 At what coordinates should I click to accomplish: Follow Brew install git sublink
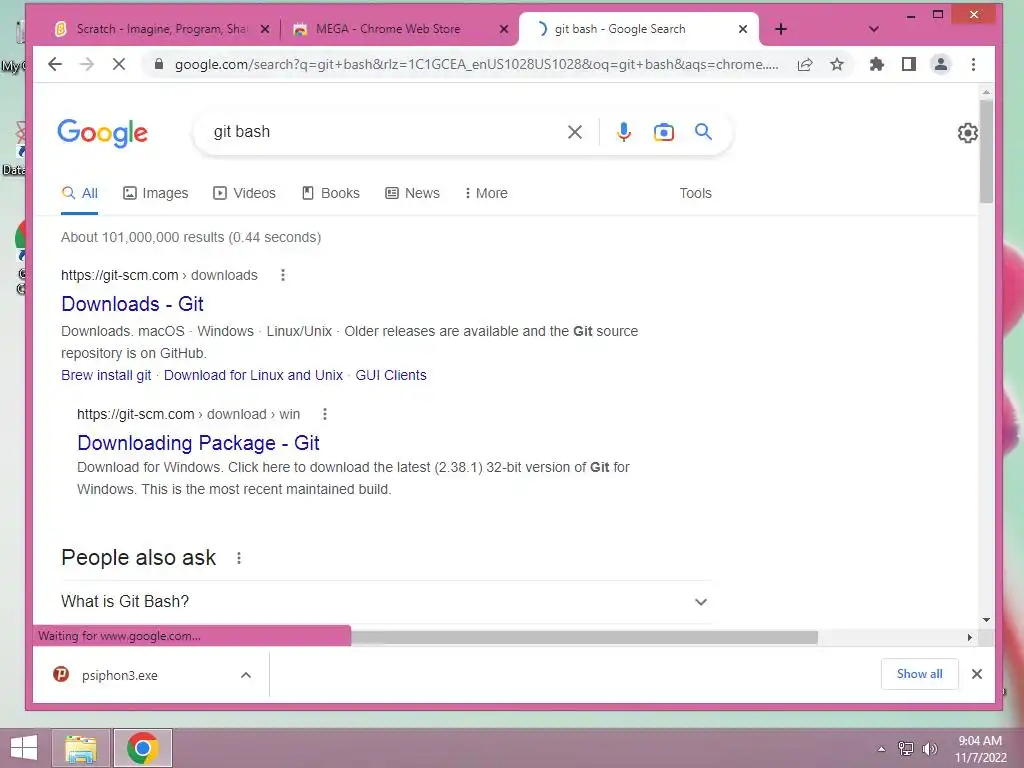[106, 376]
